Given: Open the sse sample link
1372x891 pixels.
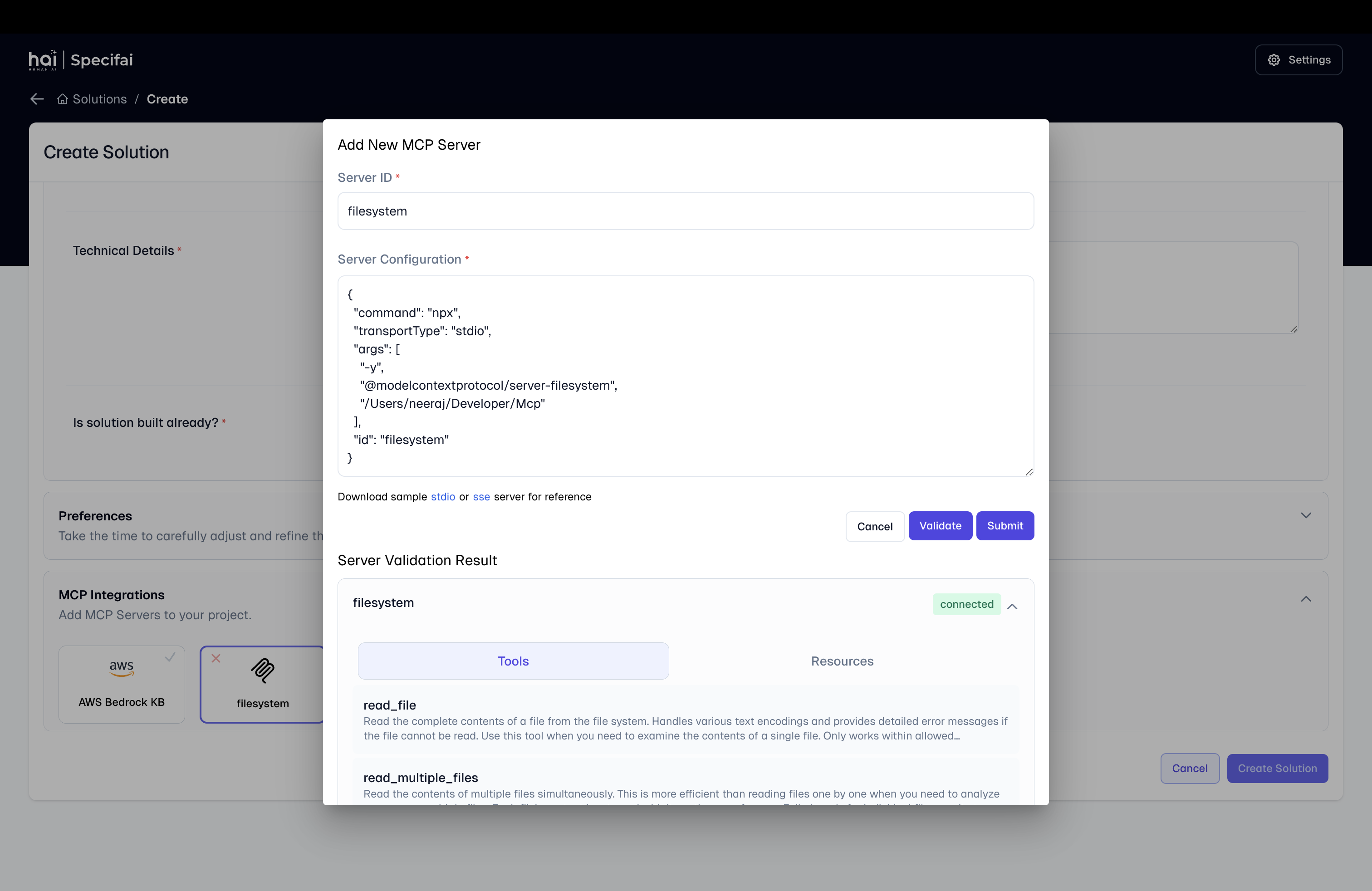Looking at the screenshot, I should (x=481, y=497).
